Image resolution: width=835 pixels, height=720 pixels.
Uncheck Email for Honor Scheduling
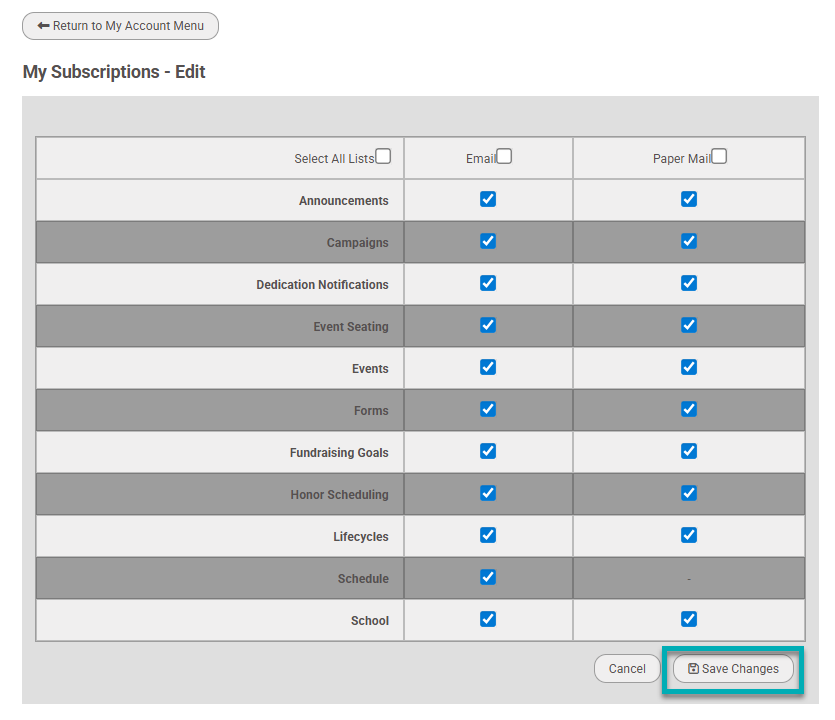(488, 493)
